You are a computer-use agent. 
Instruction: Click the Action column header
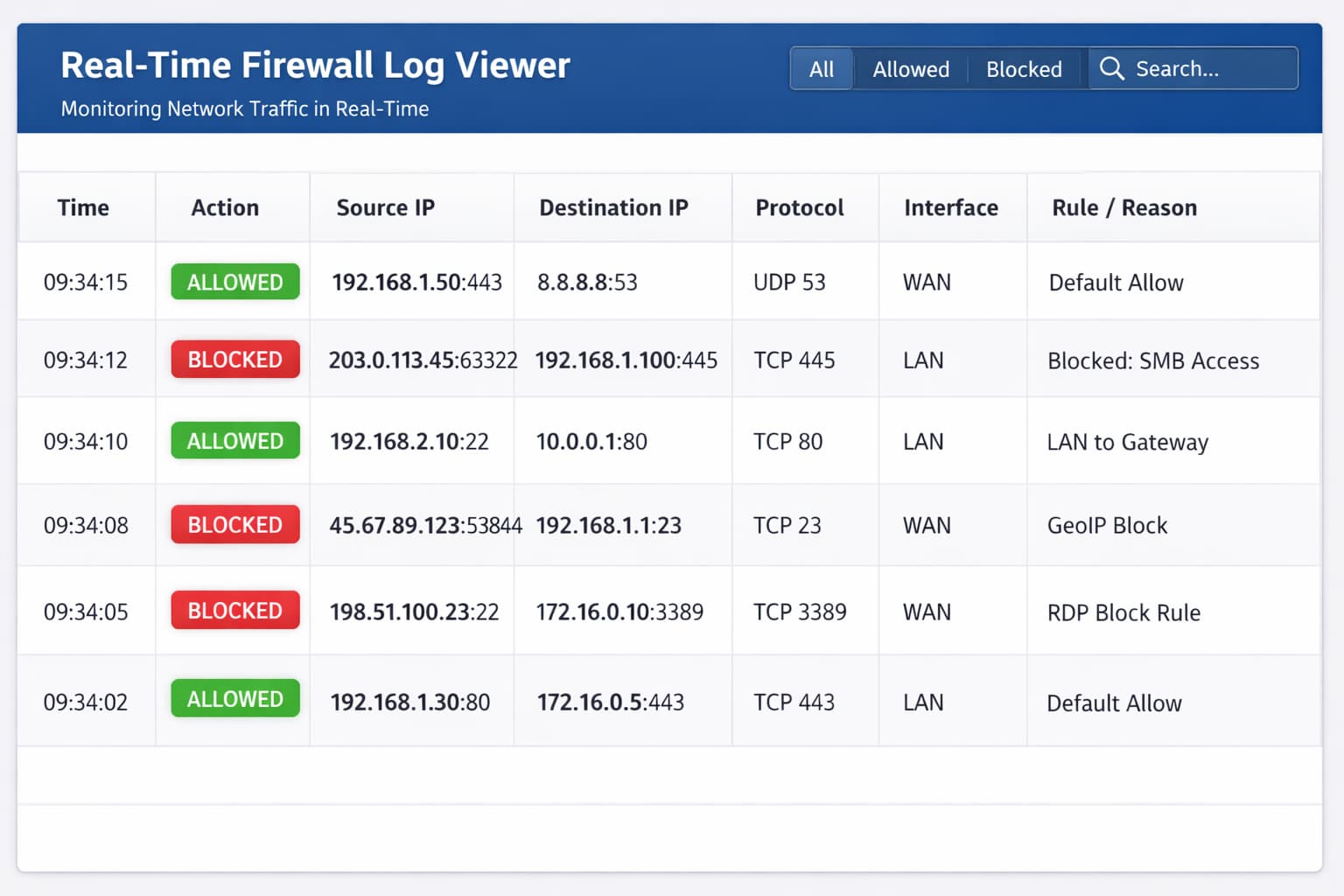pyautogui.click(x=225, y=208)
